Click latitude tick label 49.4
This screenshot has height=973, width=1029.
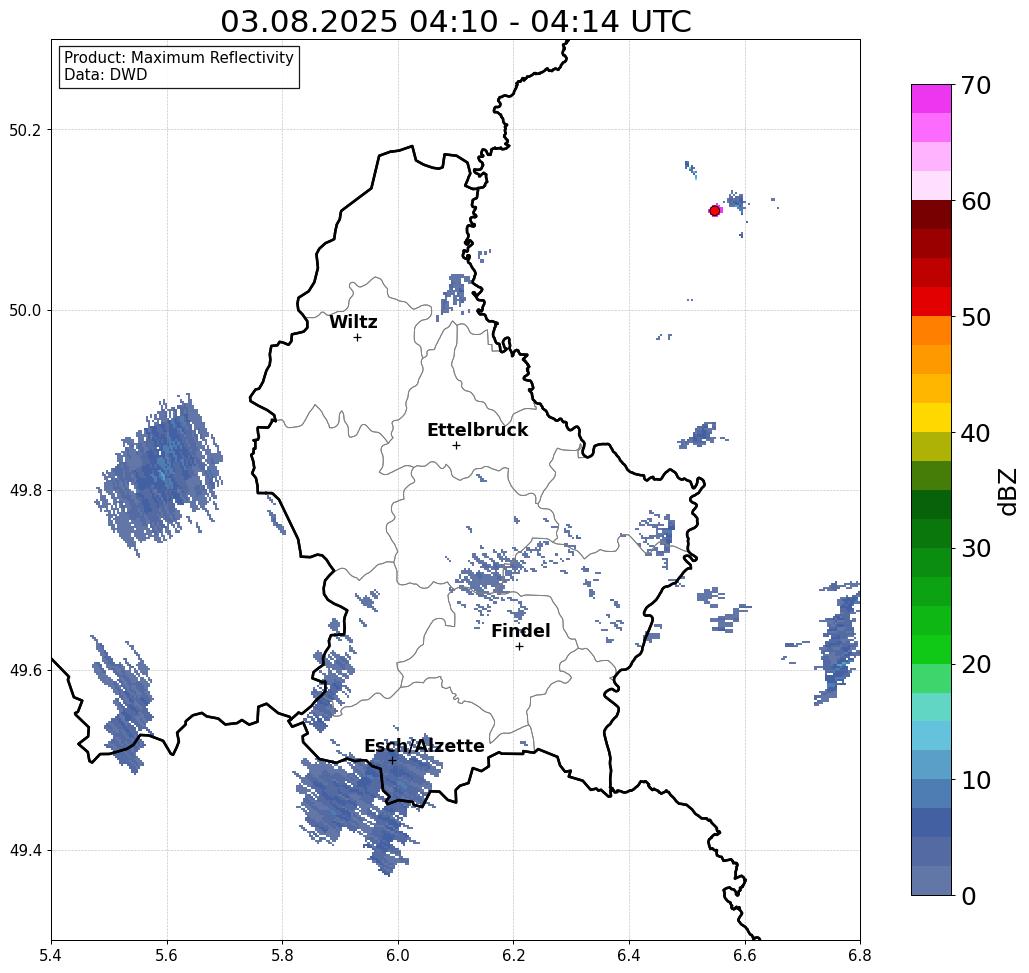click(x=24, y=851)
